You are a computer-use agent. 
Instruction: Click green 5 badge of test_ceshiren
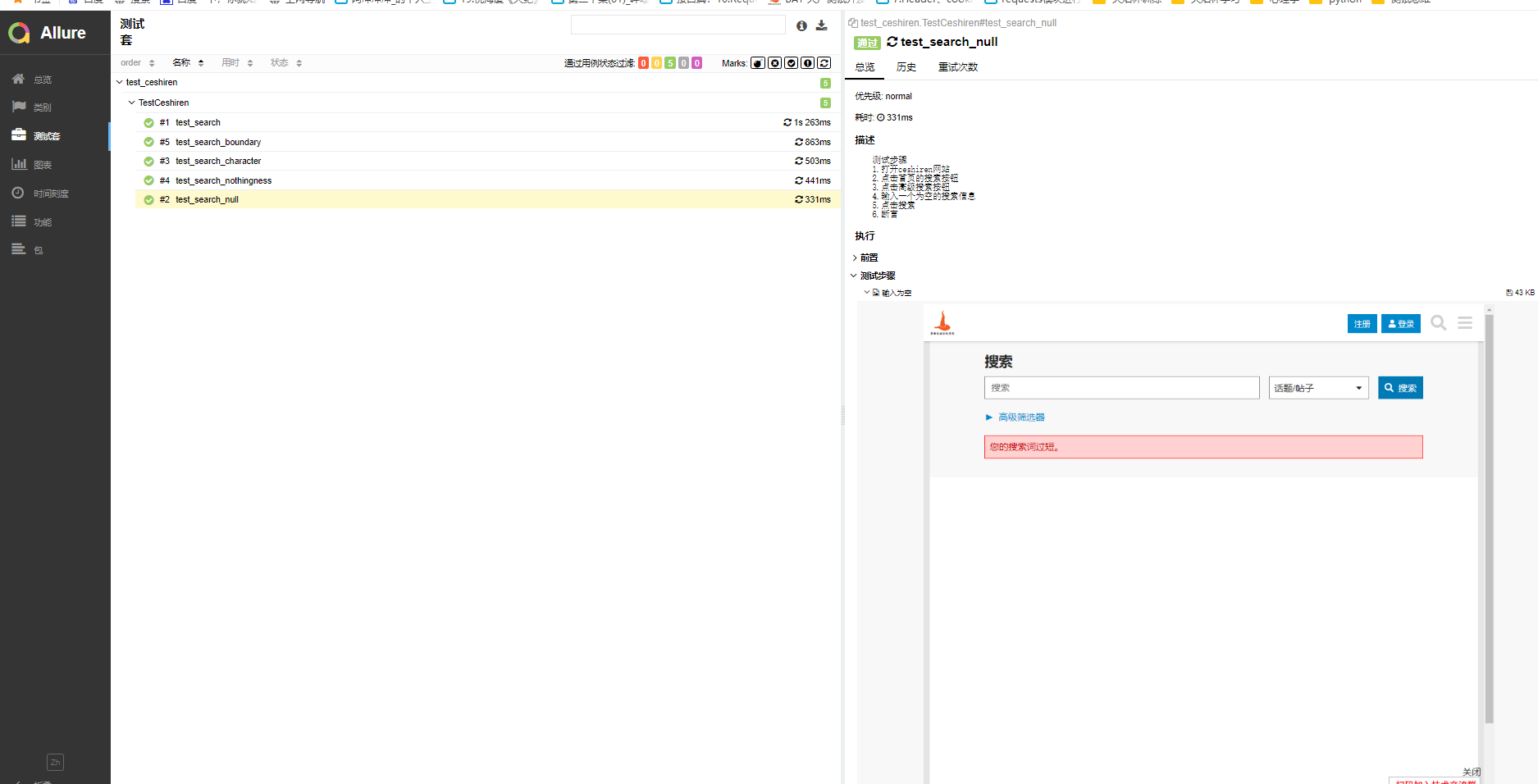825,83
